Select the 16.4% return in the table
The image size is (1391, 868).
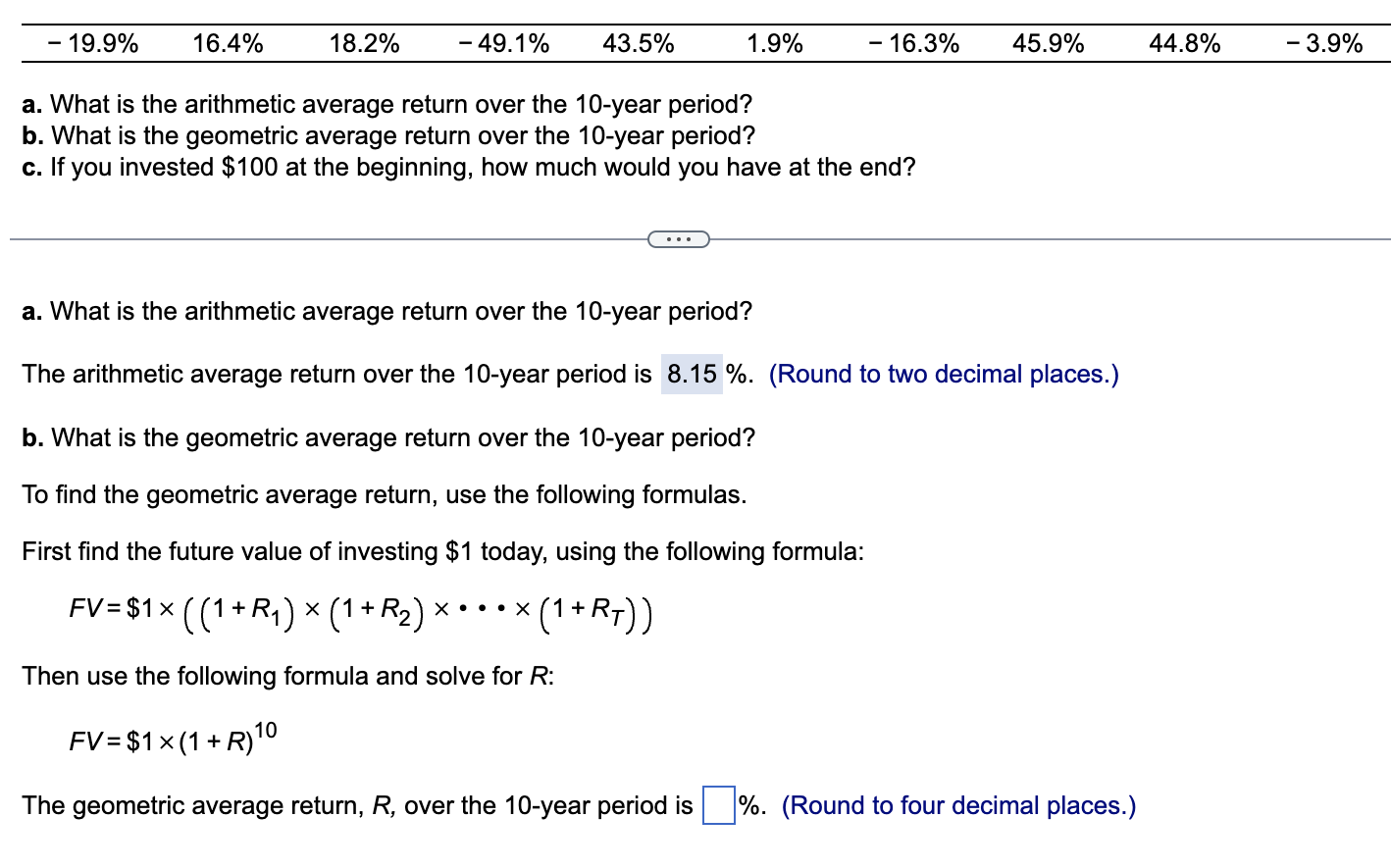229,43
